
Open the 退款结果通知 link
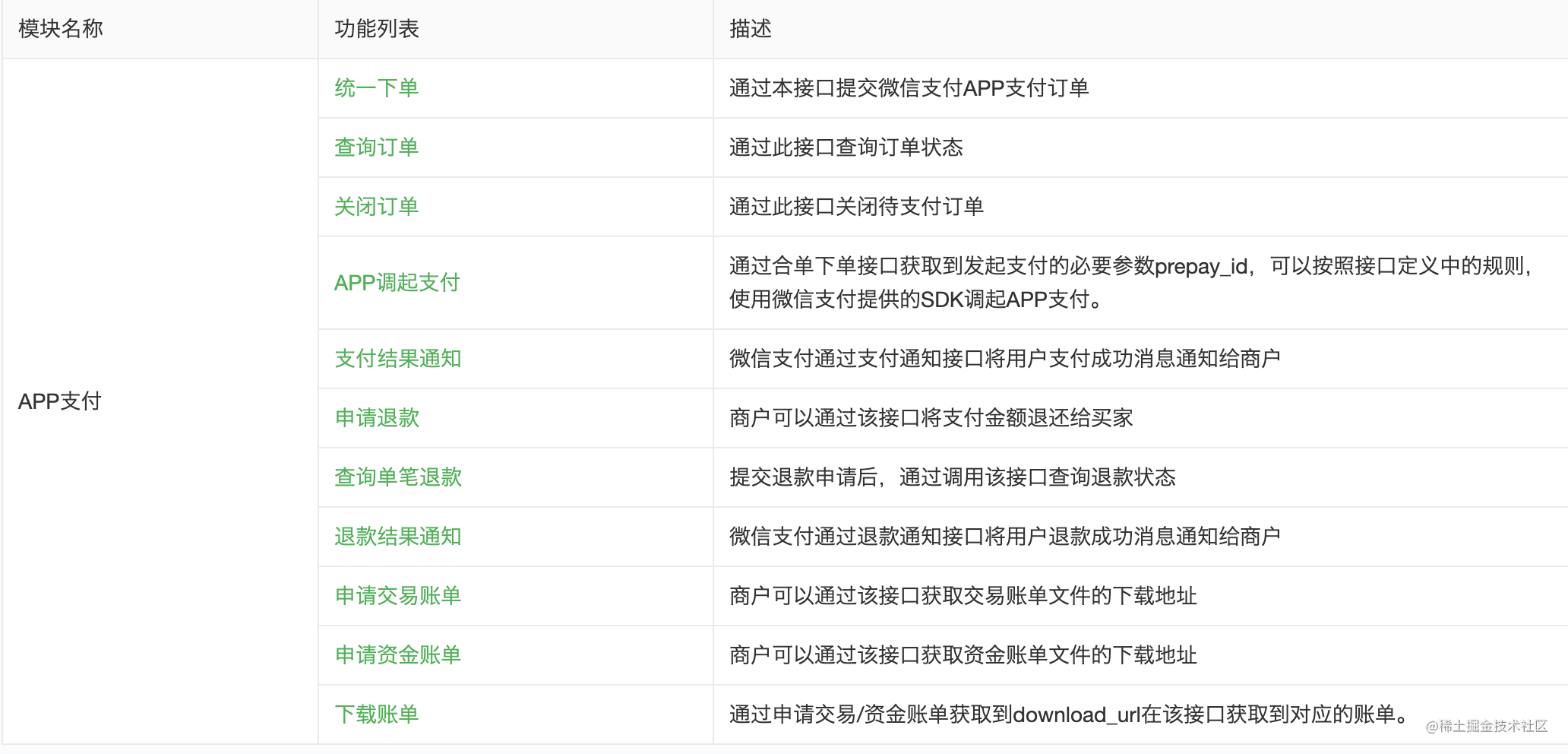point(398,537)
